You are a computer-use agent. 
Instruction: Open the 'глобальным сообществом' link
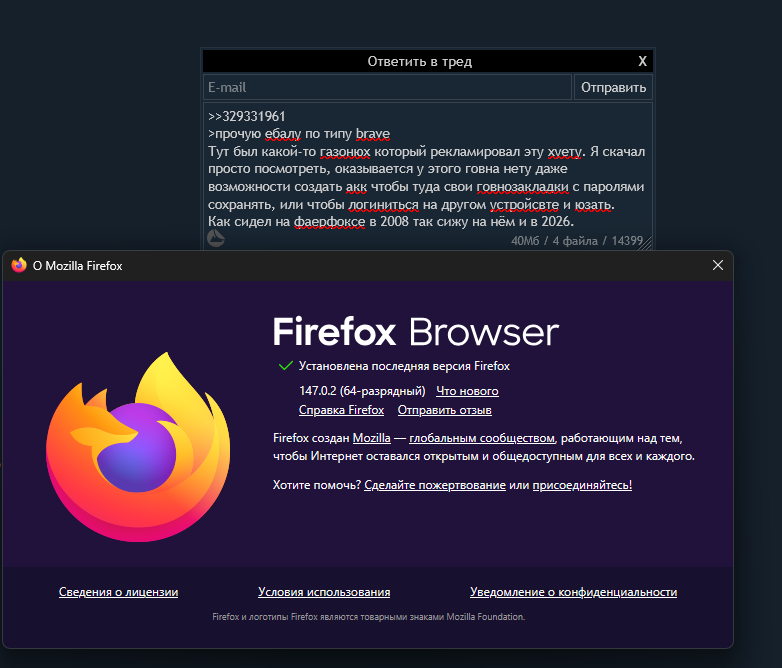click(x=482, y=438)
